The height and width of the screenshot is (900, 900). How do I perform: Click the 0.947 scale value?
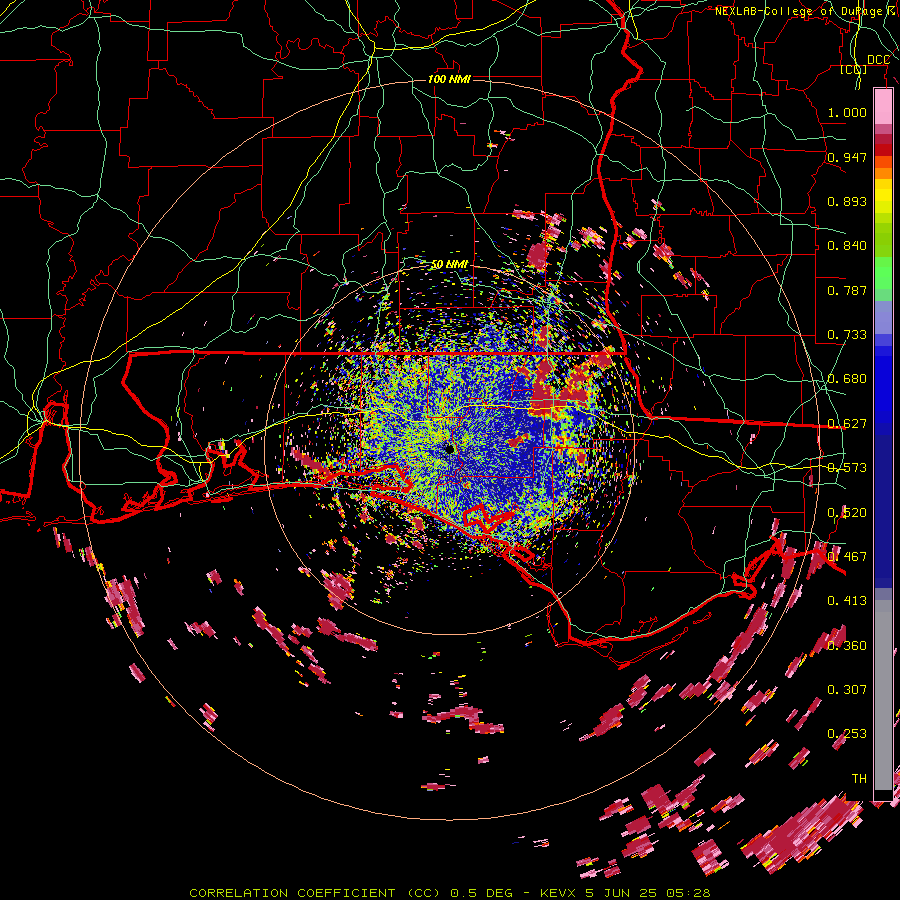[847, 157]
